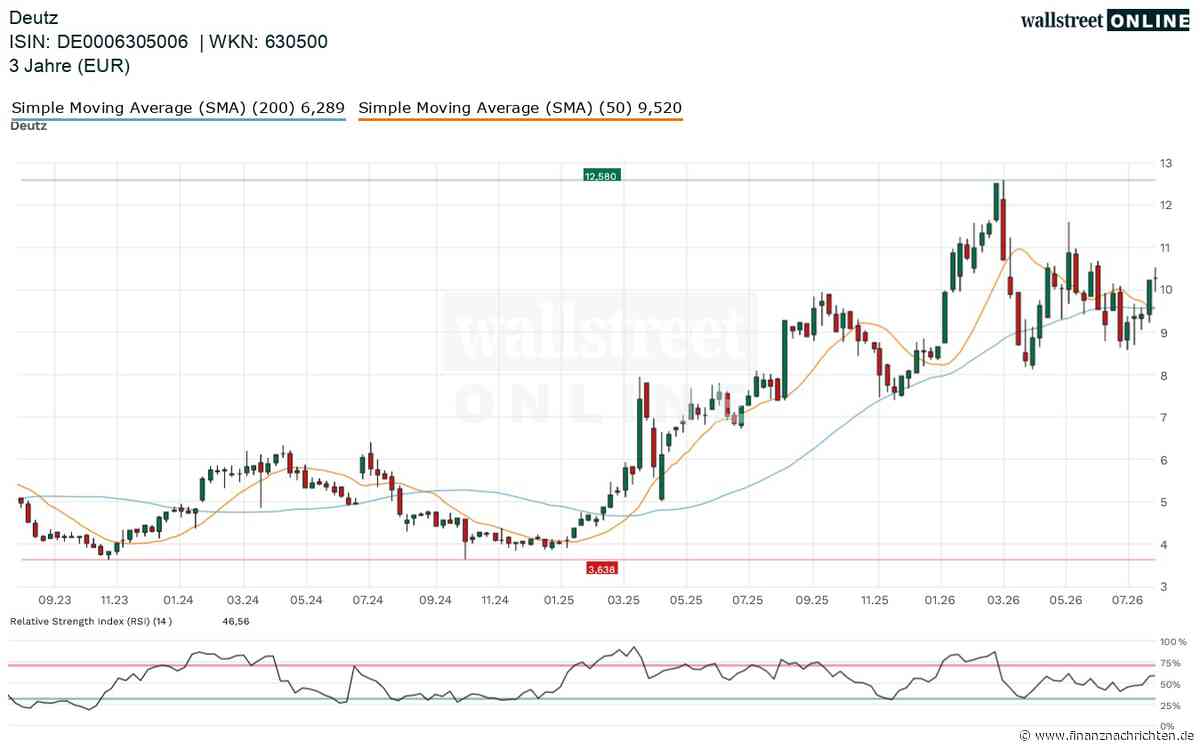Select the SMA (200) 6,289 legend label
This screenshot has height=750, width=1200.
click(x=178, y=108)
